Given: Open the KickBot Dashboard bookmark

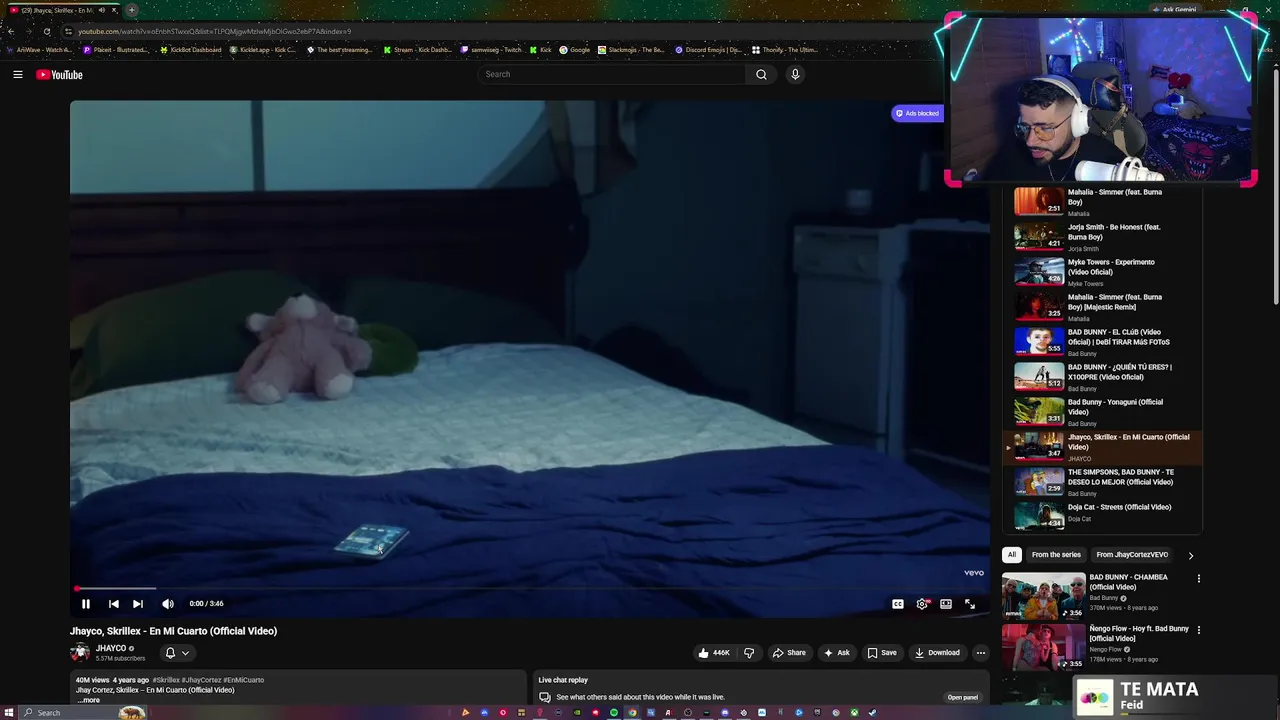Looking at the screenshot, I should [191, 50].
